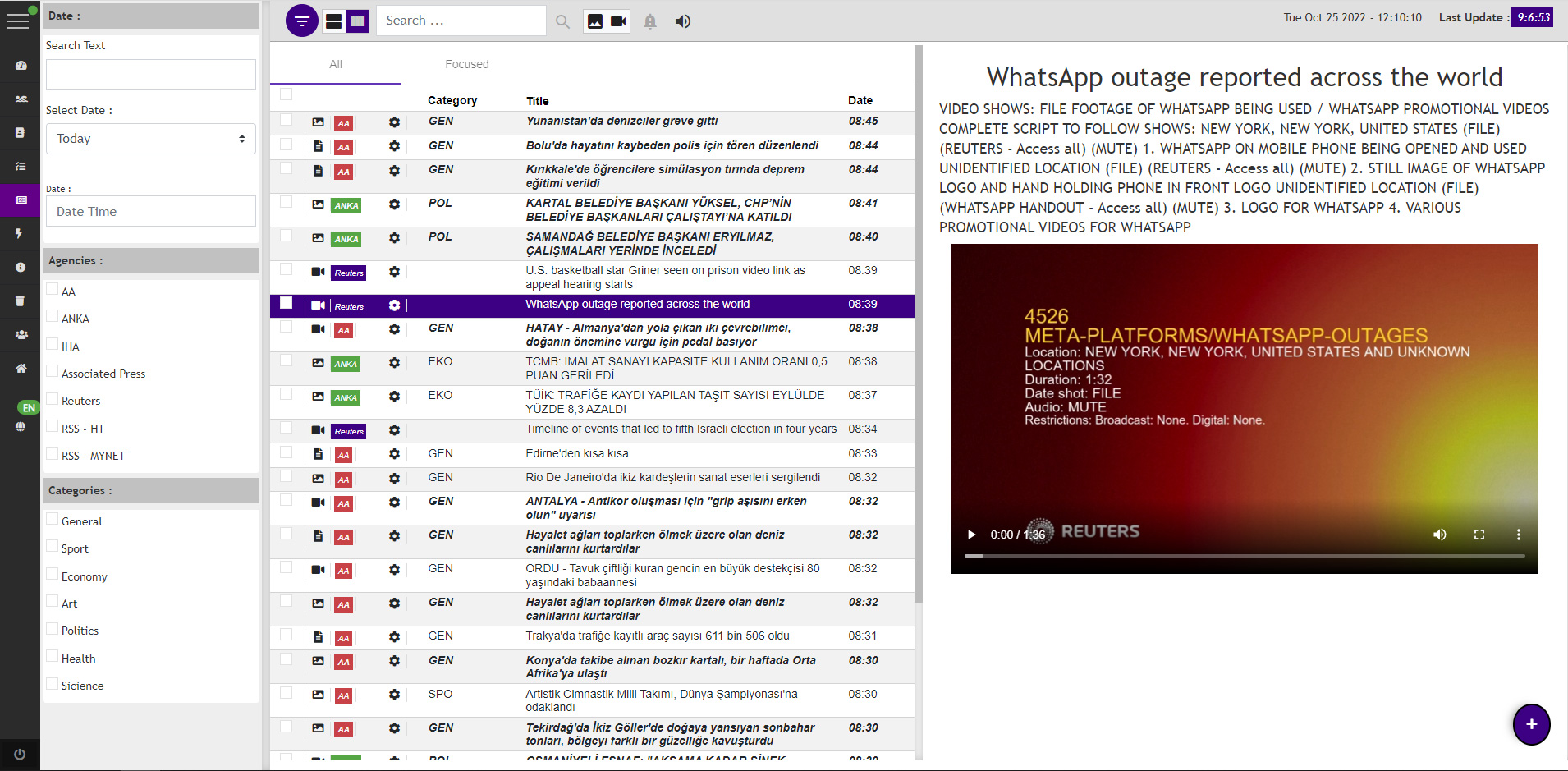Tick the Economy category checkbox
The image size is (1568, 771).
click(53, 574)
